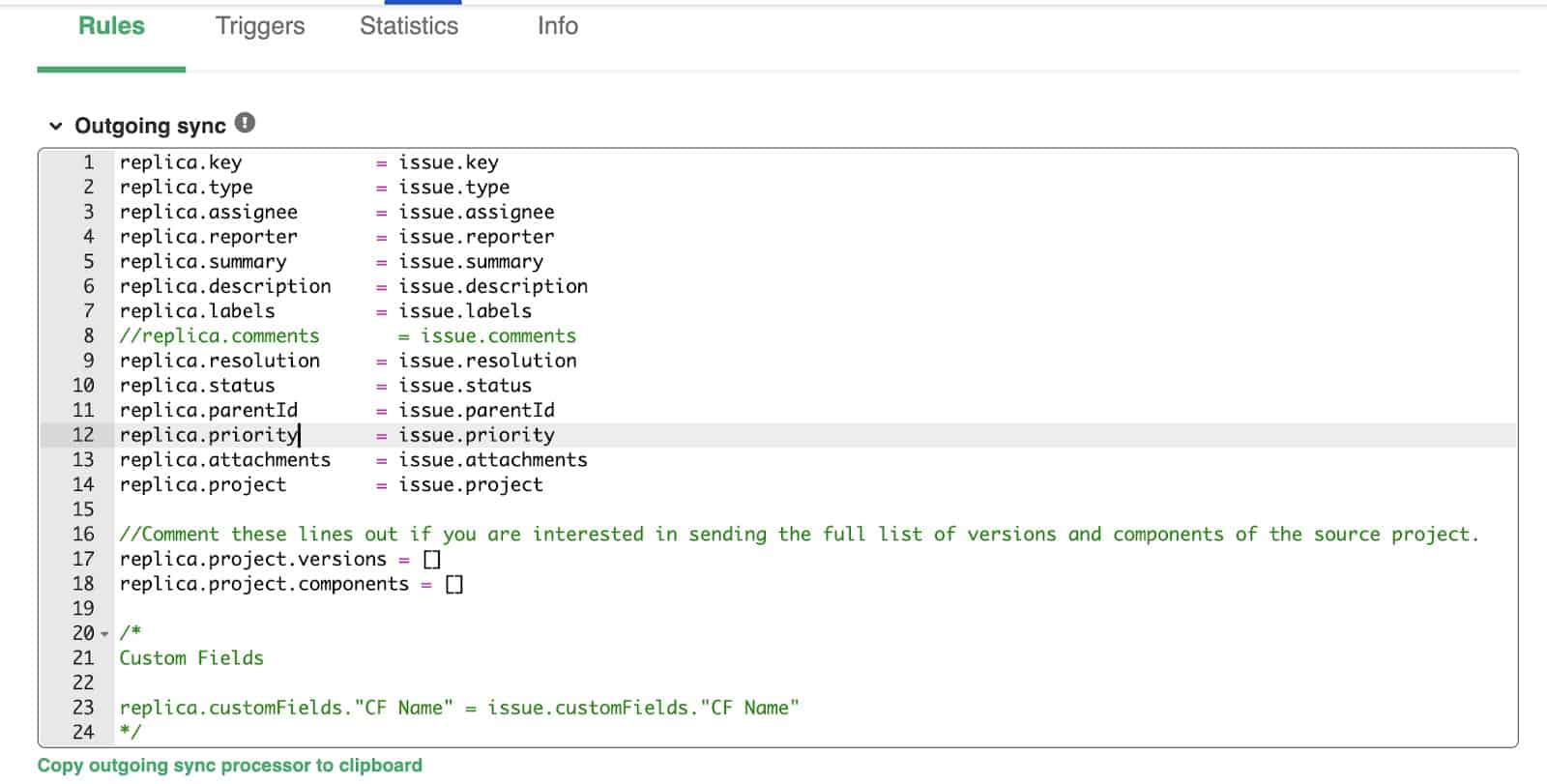
Task: Click the commented '//replica.comments' line
Action: click(x=348, y=336)
